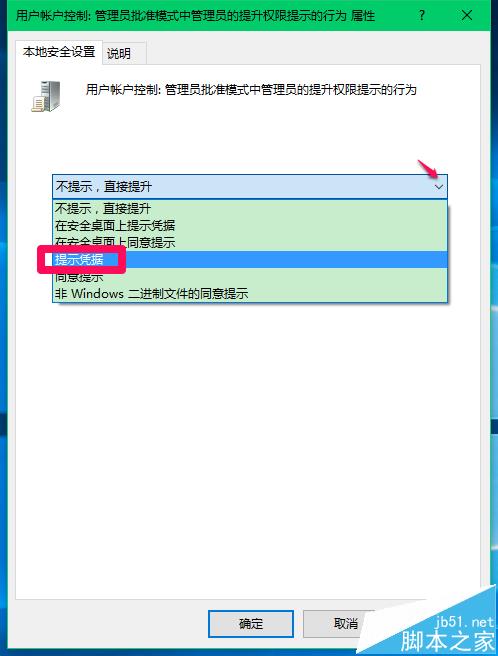Click the combo box showing 不提示，直接提升

pos(250,187)
